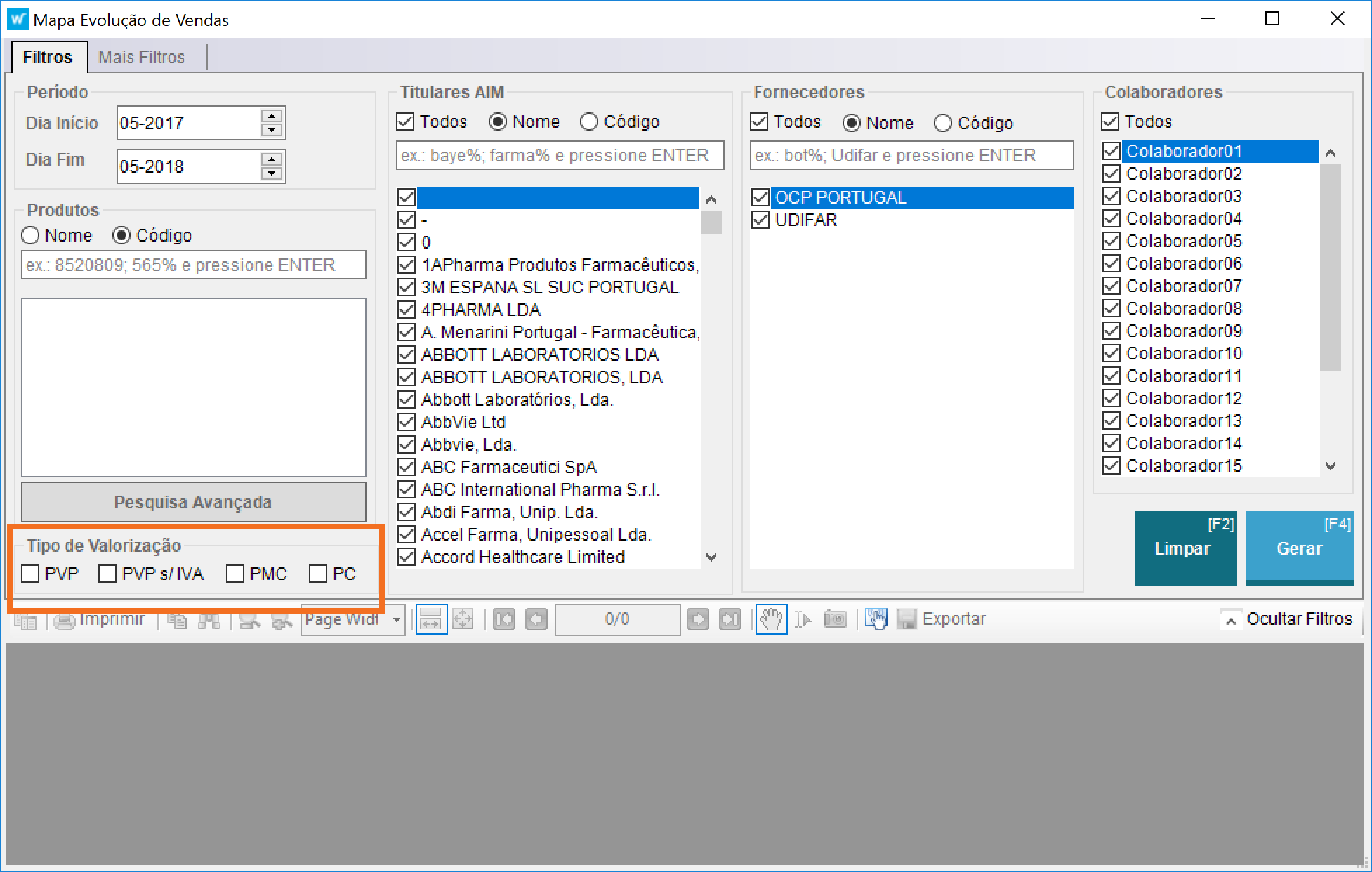Enable the PVP s/ IVA checkbox

[x=107, y=574]
